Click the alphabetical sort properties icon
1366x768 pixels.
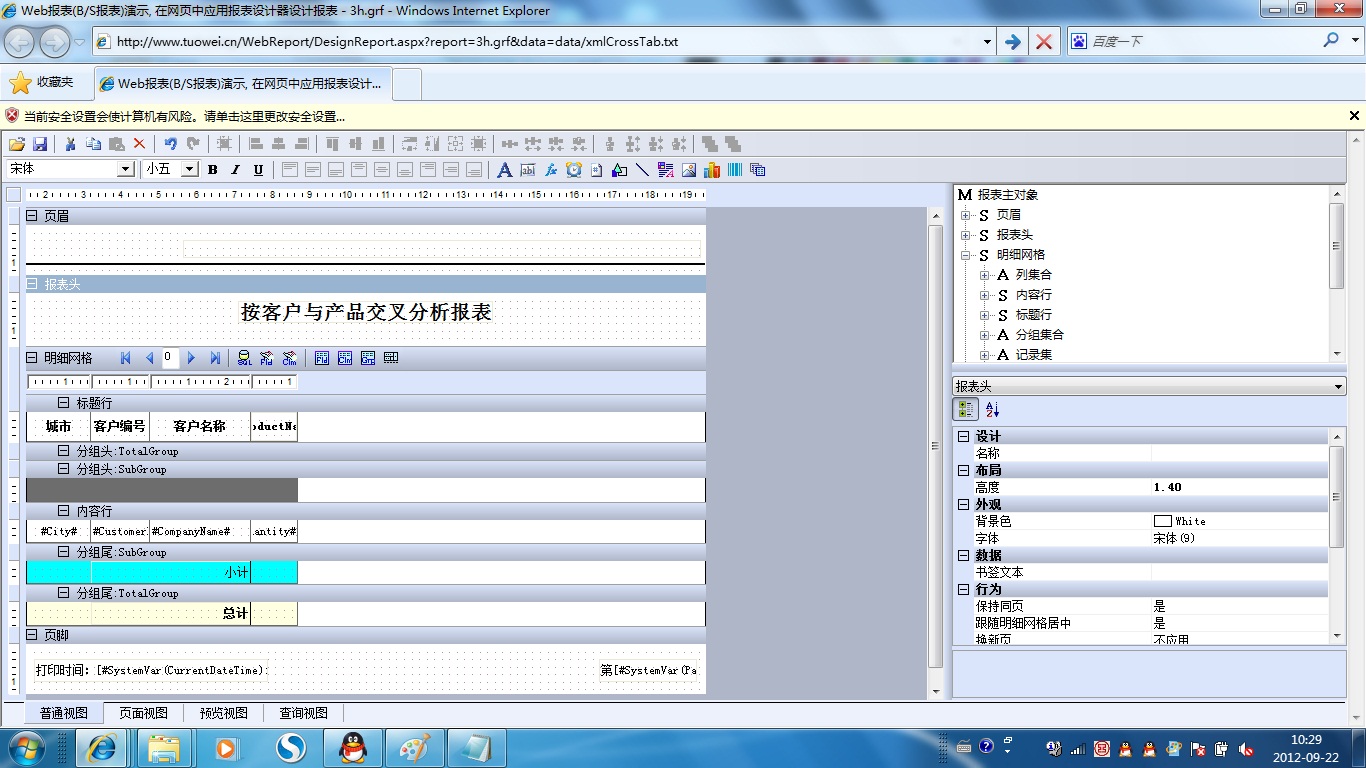point(992,409)
